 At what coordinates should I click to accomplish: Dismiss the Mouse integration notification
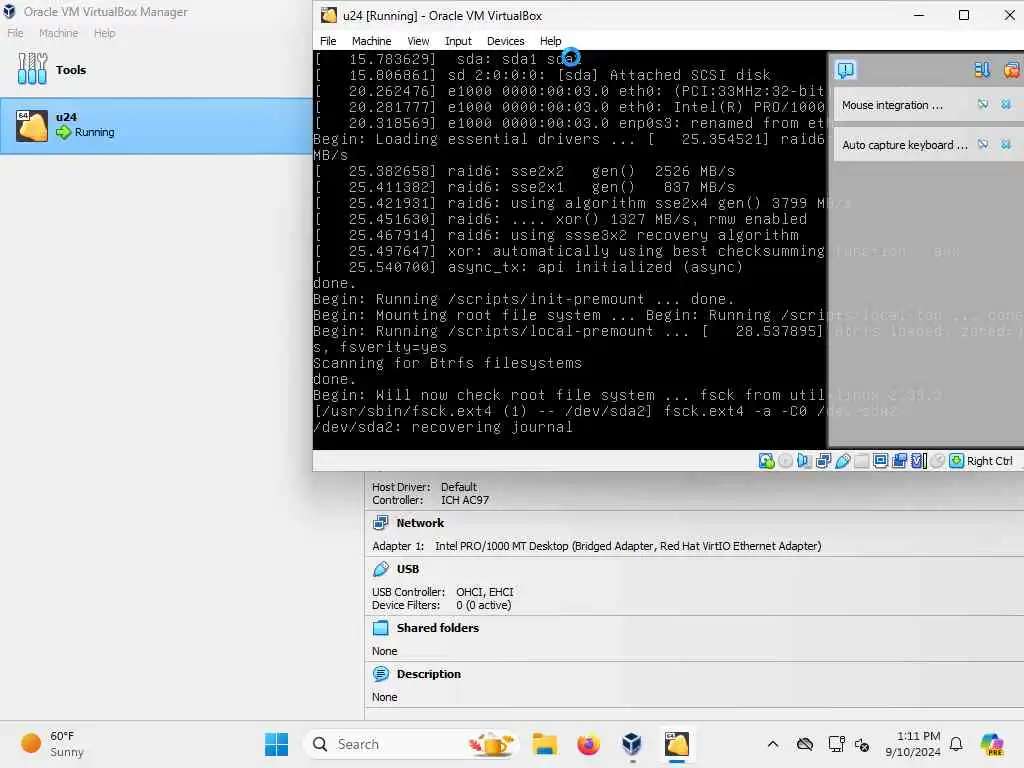click(x=1006, y=104)
